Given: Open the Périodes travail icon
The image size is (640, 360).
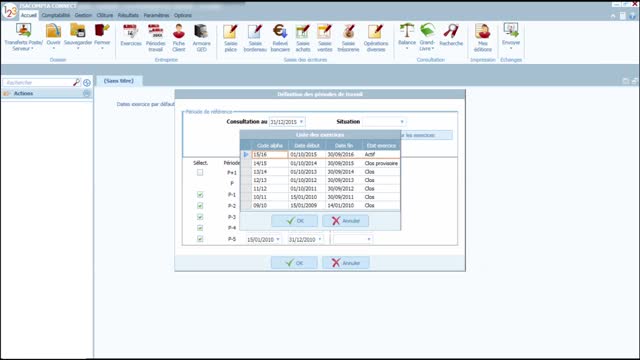Looking at the screenshot, I should coord(156,31).
